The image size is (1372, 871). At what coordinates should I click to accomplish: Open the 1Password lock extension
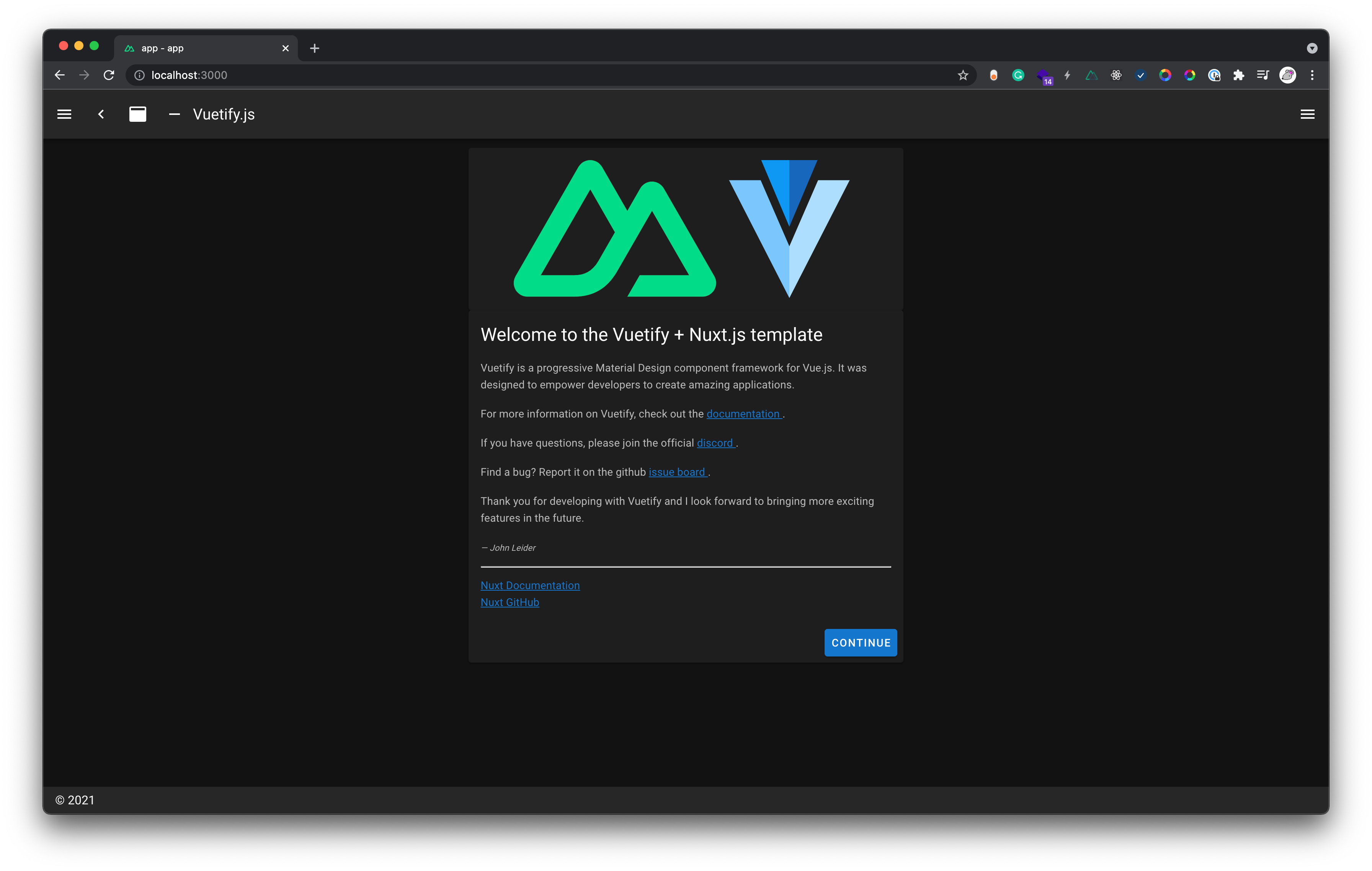coord(1214,75)
